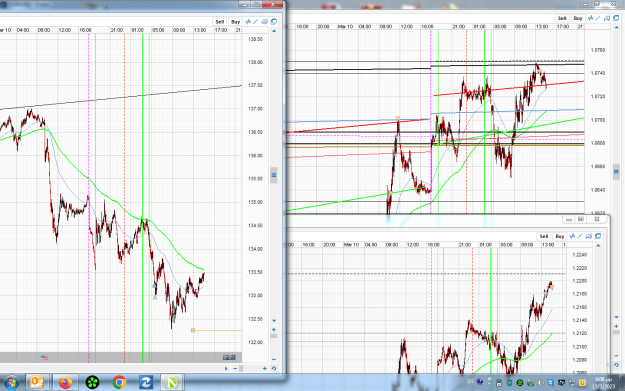Click price alert icon in bottom-right chart
The height and width of the screenshot is (391, 625).
(589, 236)
